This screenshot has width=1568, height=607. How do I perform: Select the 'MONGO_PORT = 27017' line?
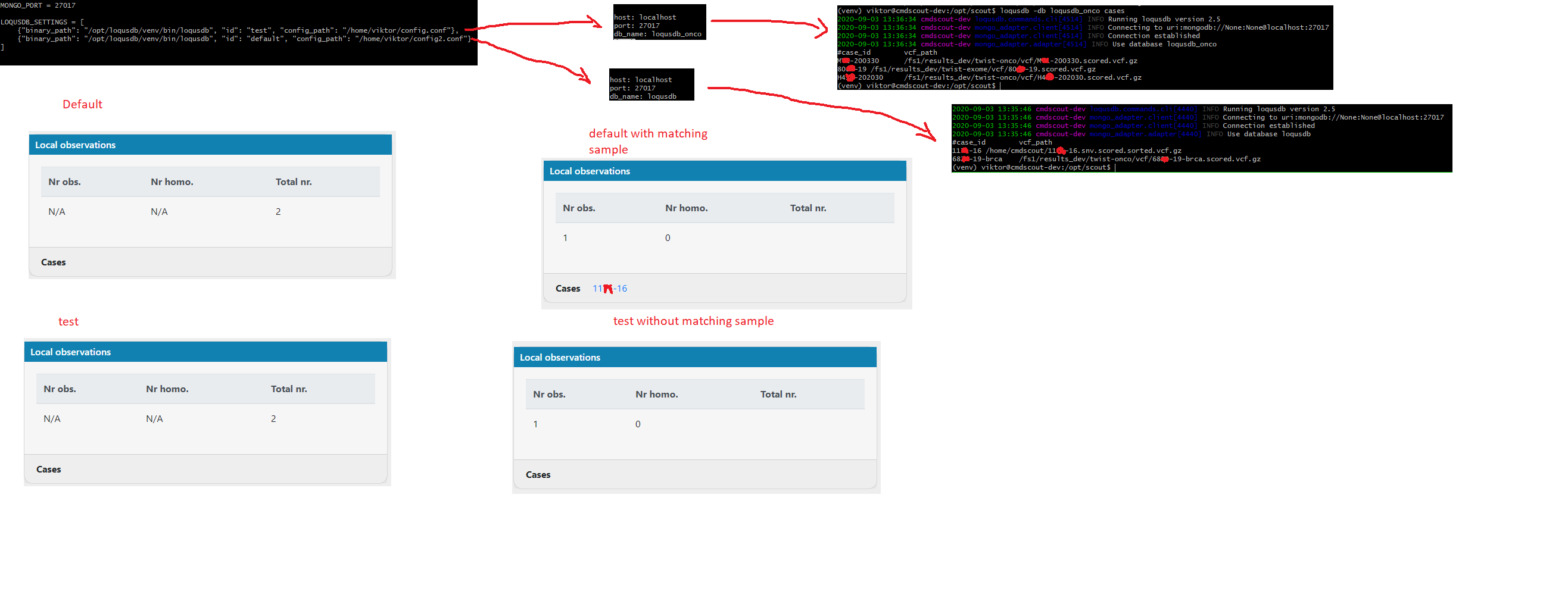(x=38, y=5)
